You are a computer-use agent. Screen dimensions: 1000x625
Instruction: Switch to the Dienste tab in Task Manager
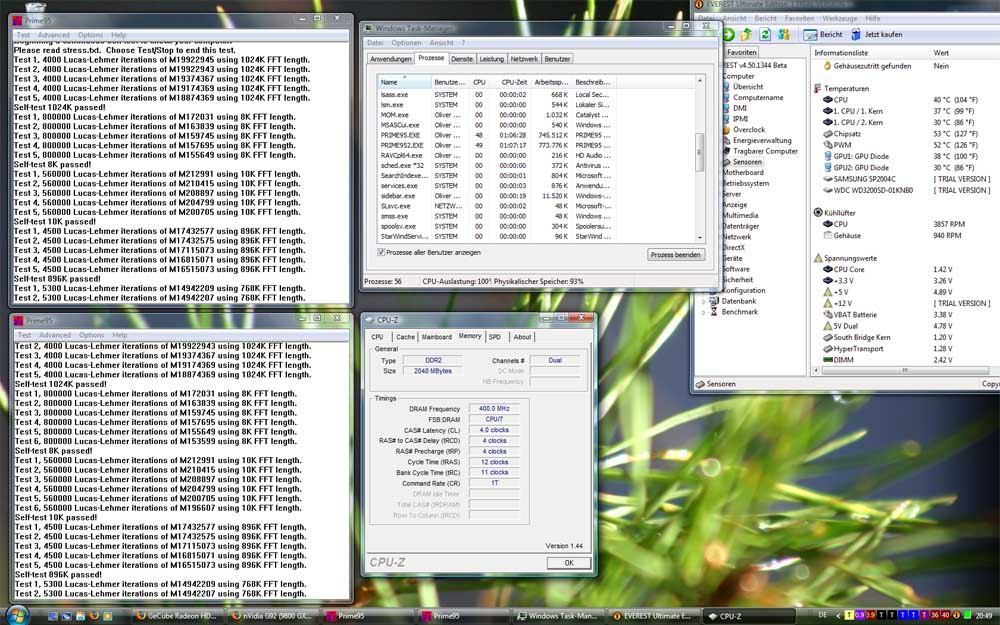(462, 59)
